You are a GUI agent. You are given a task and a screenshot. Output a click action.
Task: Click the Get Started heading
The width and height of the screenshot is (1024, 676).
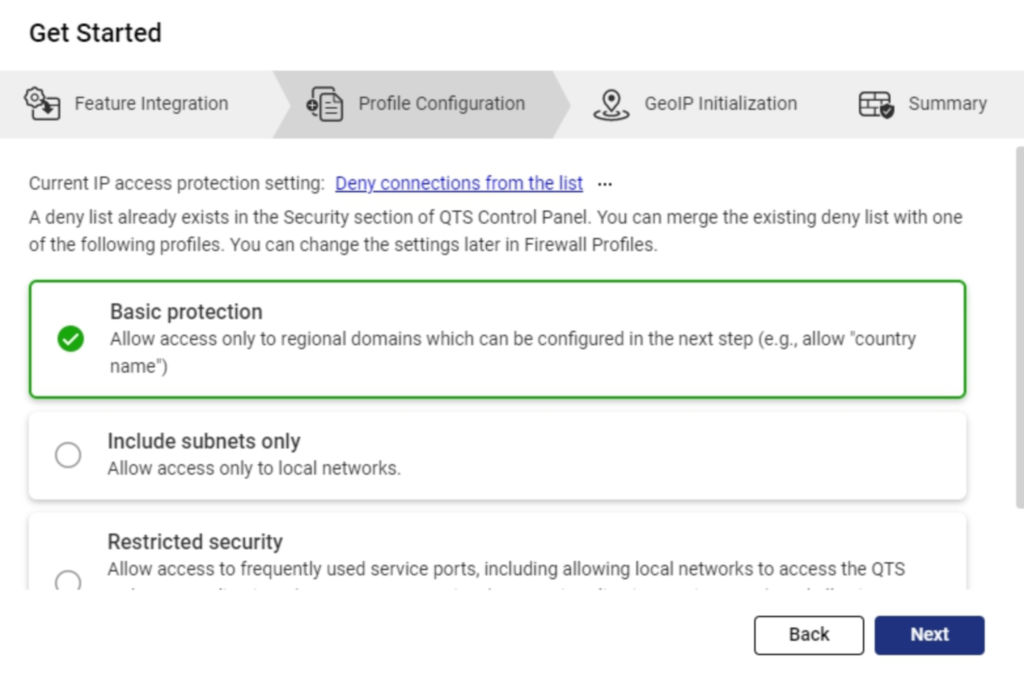click(95, 33)
